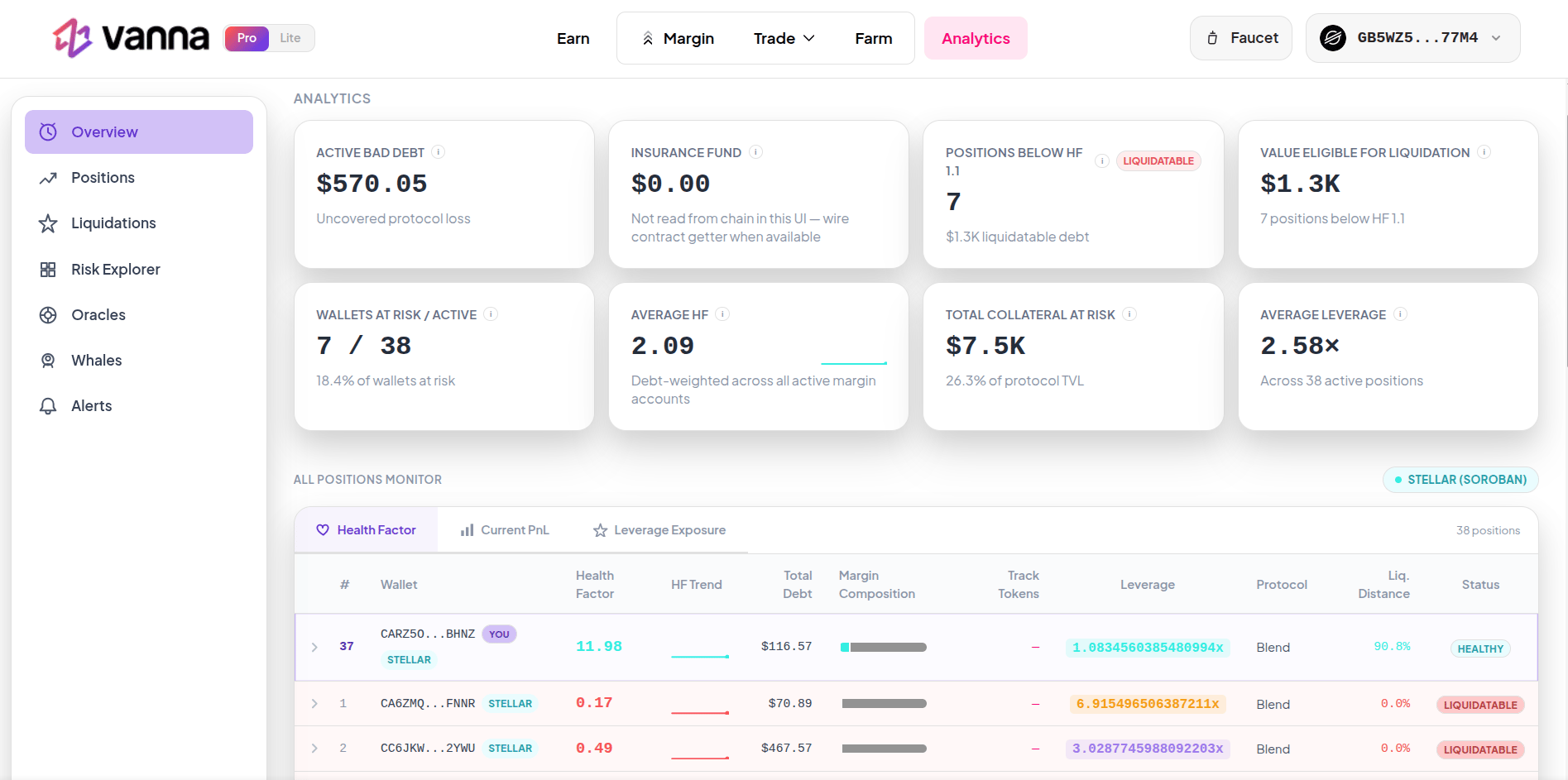The width and height of the screenshot is (1568, 780).
Task: Click the Vanna logo icon
Action: (72, 38)
